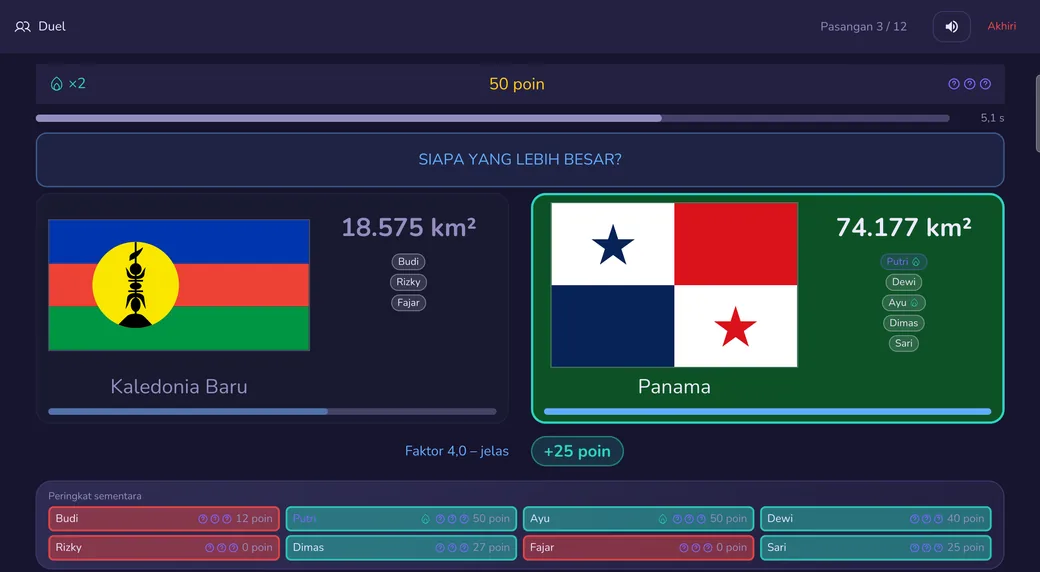The height and width of the screenshot is (572, 1040).
Task: Click the Dewi row in the ranking
Action: [876, 519]
